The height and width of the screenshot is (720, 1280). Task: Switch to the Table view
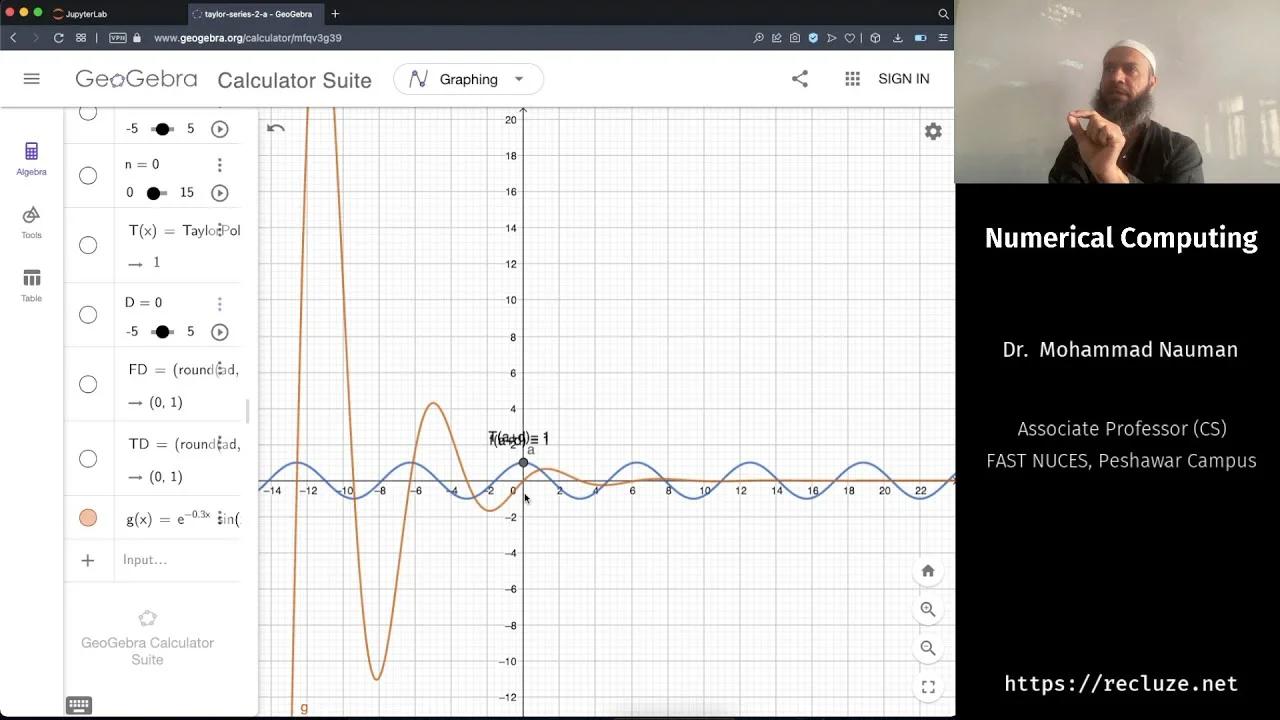click(x=31, y=283)
